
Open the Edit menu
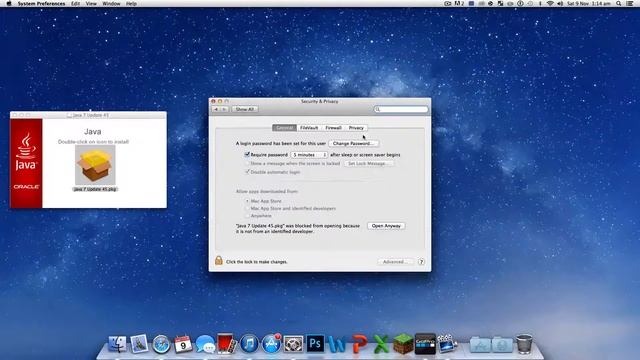pyautogui.click(x=76, y=3)
